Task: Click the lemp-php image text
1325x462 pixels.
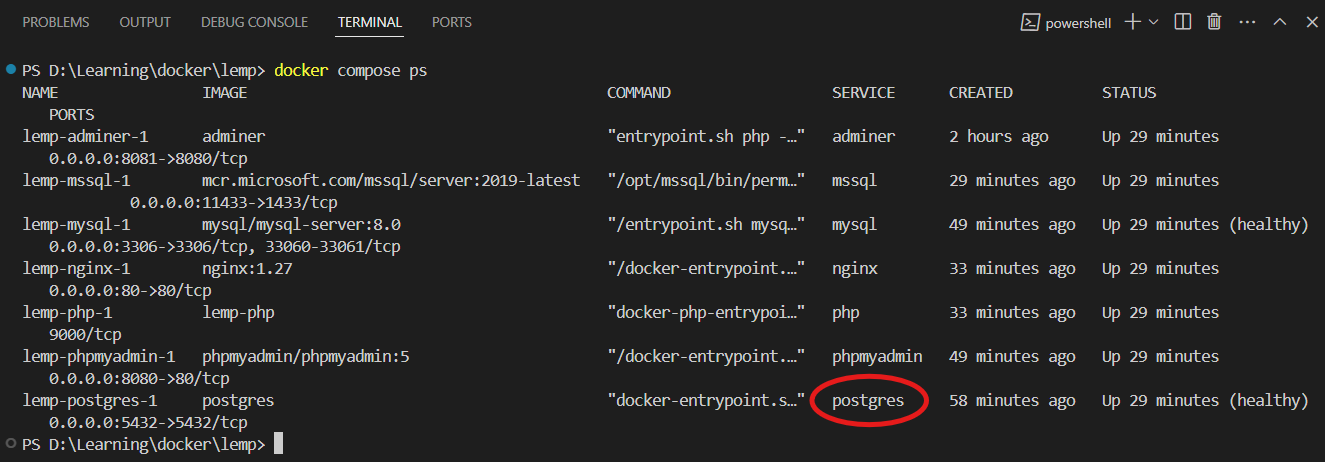Action: click(x=238, y=312)
